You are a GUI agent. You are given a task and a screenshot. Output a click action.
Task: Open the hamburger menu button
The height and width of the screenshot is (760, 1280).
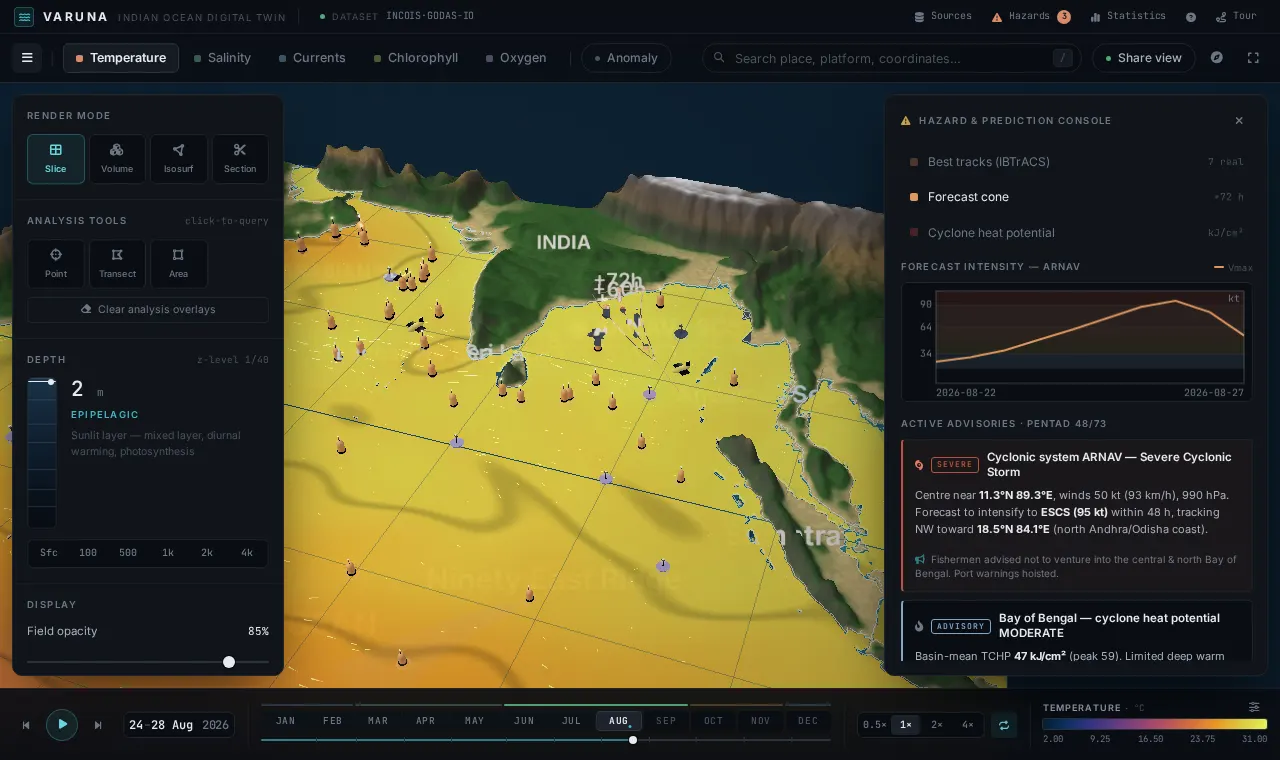tap(27, 58)
